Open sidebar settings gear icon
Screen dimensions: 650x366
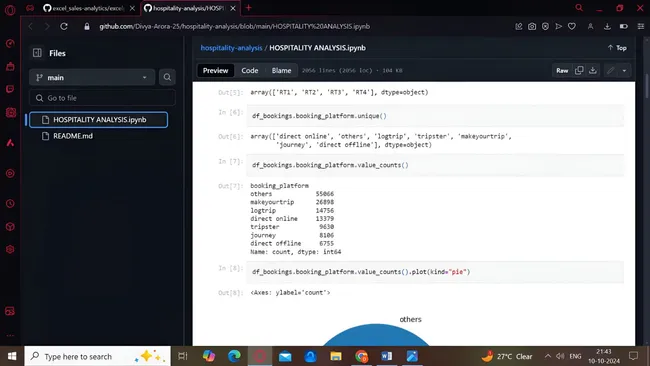pos(10,249)
